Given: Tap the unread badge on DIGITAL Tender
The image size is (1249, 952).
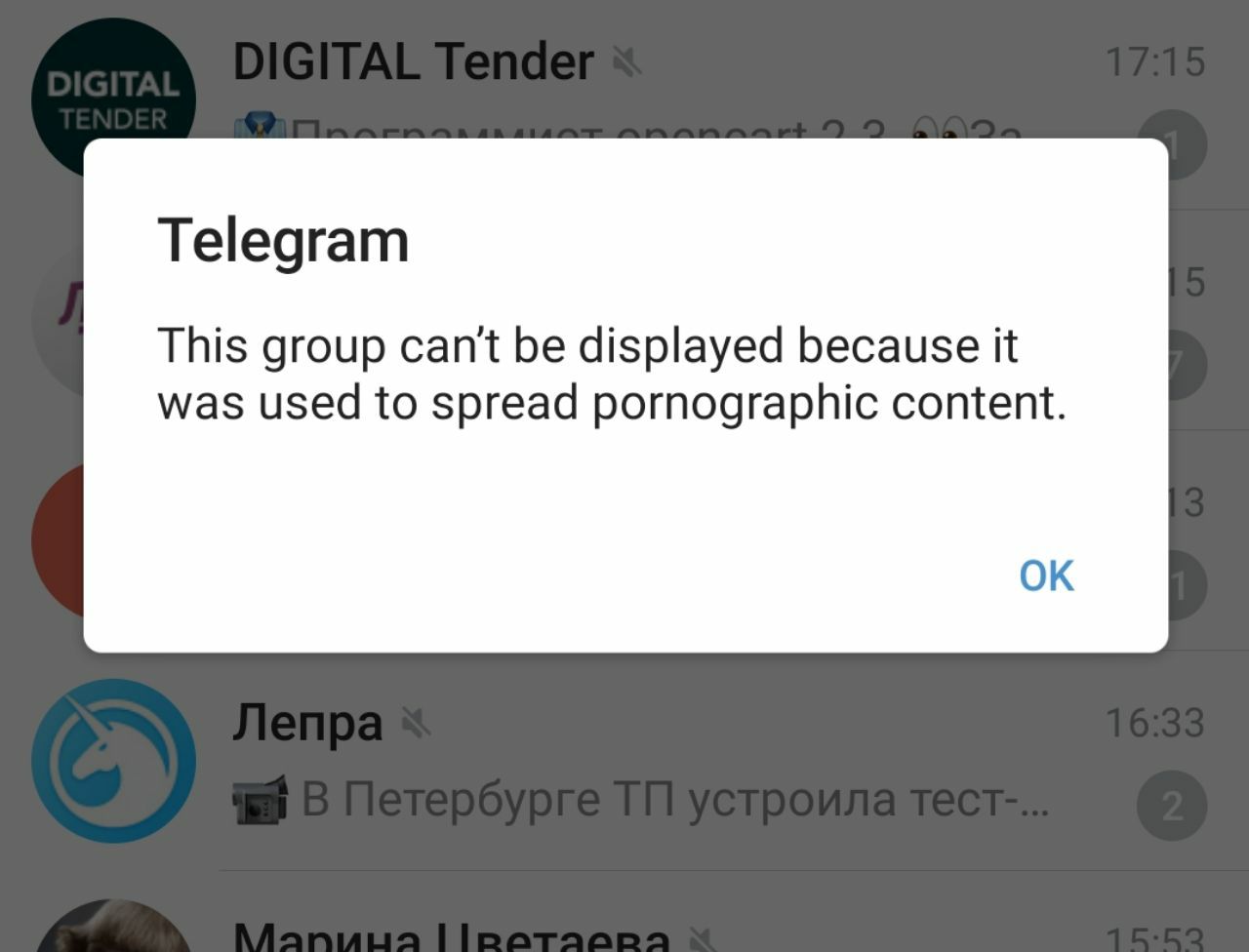Looking at the screenshot, I should [1172, 146].
